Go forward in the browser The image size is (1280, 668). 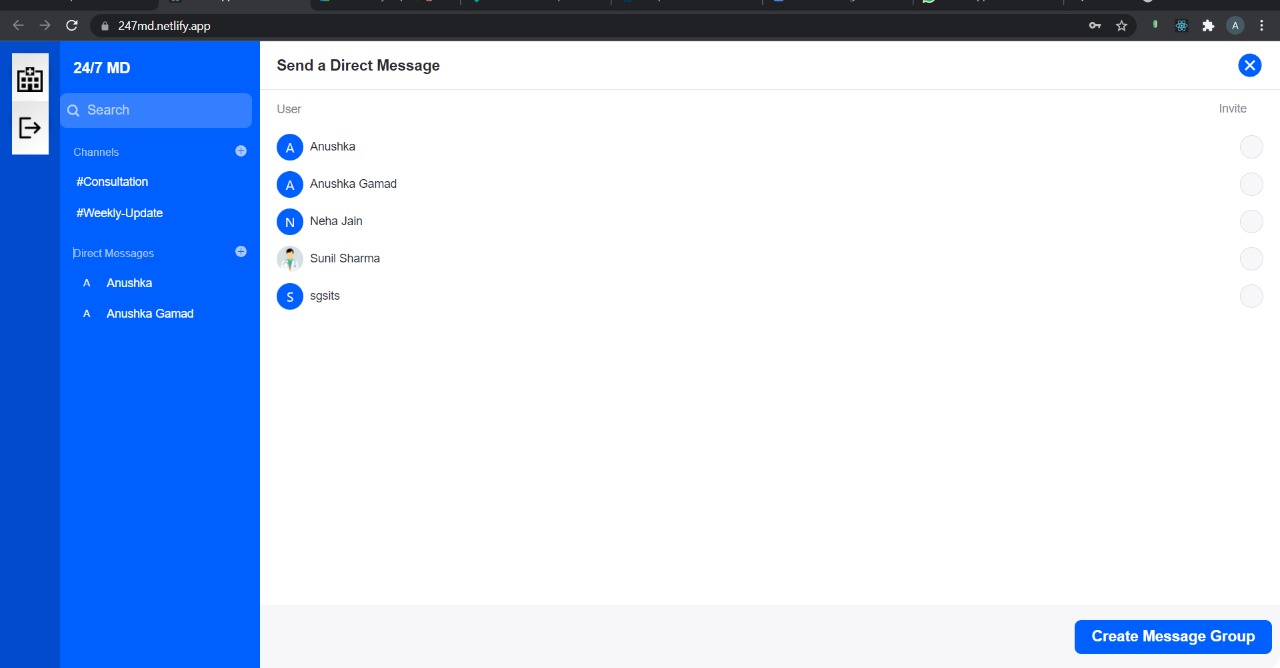[45, 26]
